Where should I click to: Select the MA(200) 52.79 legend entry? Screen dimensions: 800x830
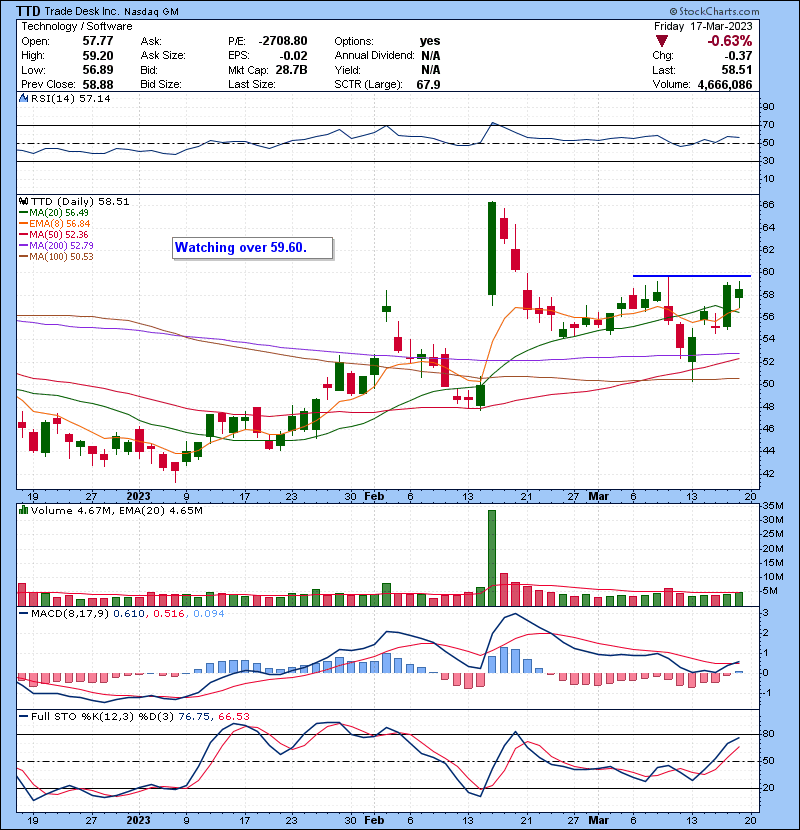[x=56, y=246]
